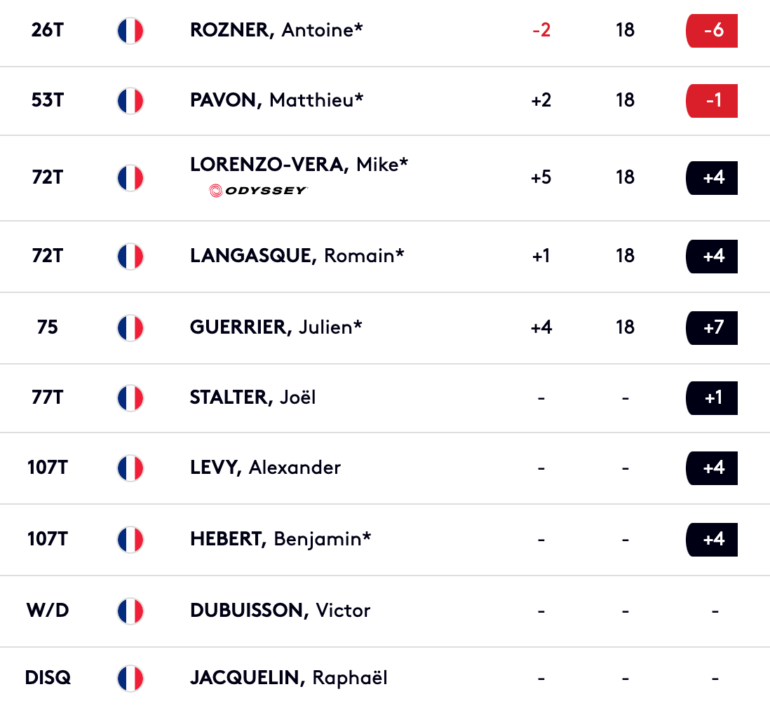770x708 pixels.
Task: Open HEBERT, Benjamin player link
Action: (x=280, y=539)
